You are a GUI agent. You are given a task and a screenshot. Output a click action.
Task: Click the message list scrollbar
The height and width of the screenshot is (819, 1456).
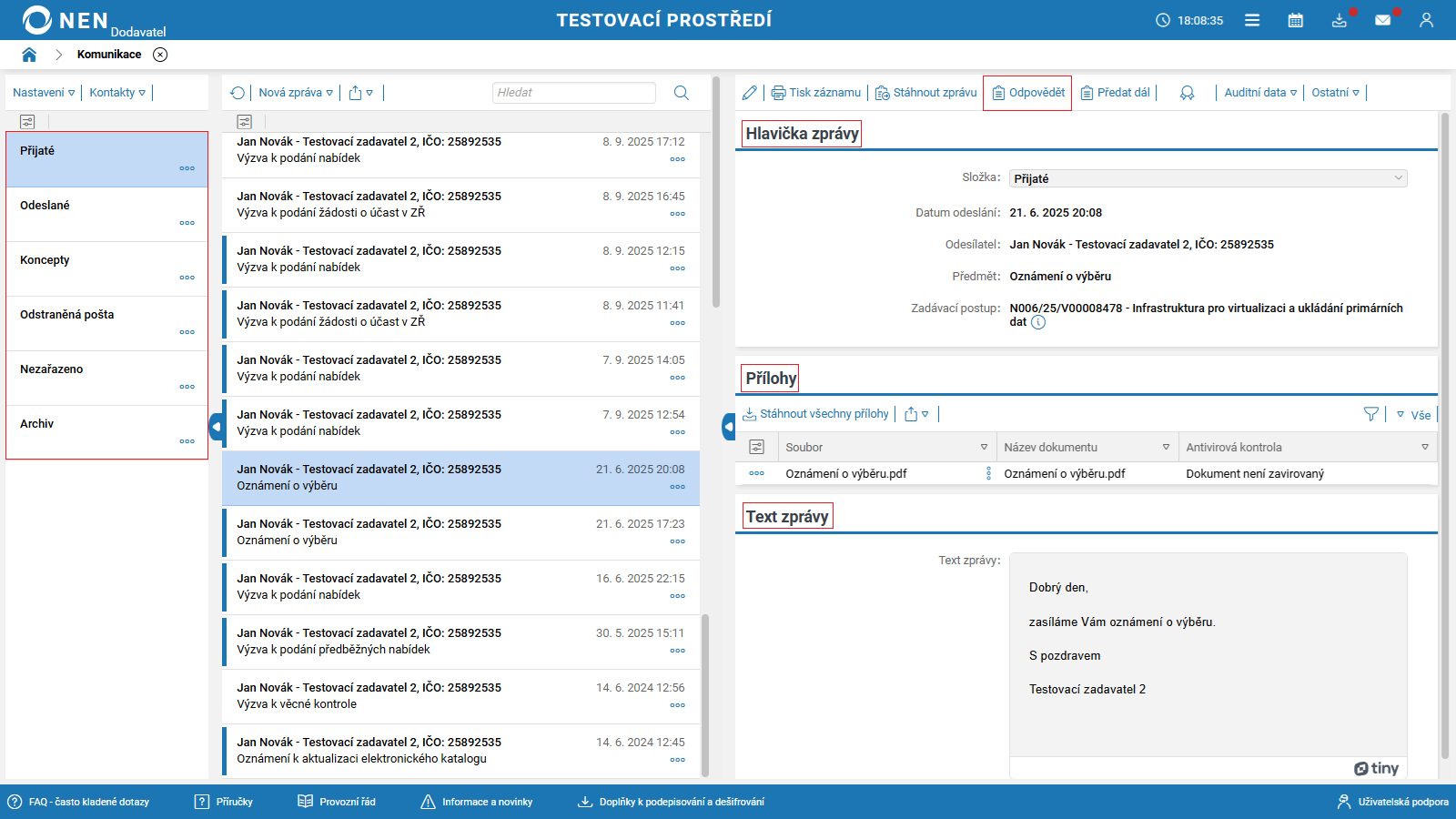[x=705, y=695]
